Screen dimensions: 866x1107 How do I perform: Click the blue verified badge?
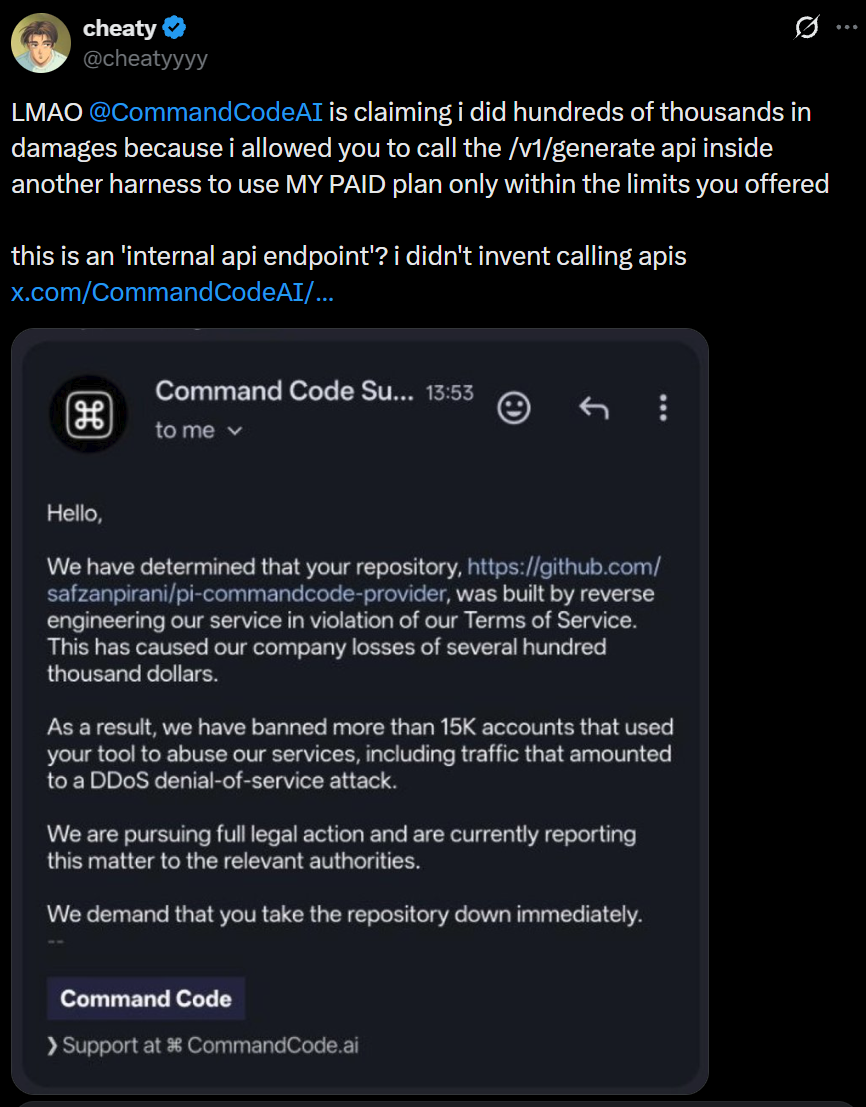pyautogui.click(x=174, y=28)
